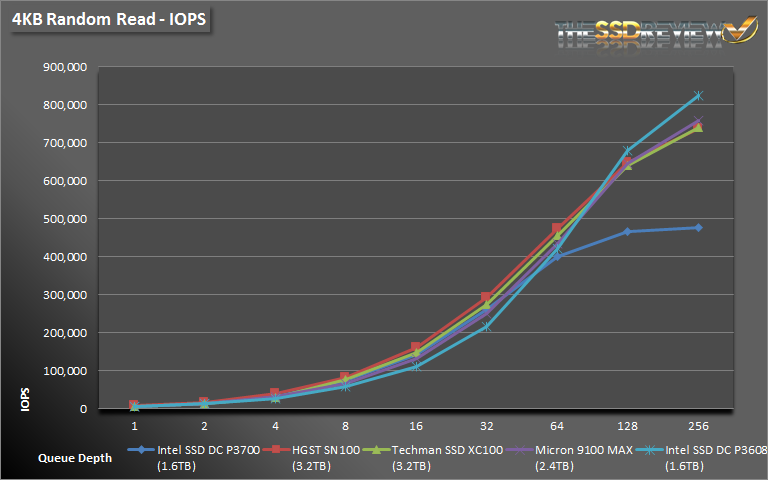Click queue depth label 8 on x-axis
This screenshot has width=768, height=480.
pos(345,426)
